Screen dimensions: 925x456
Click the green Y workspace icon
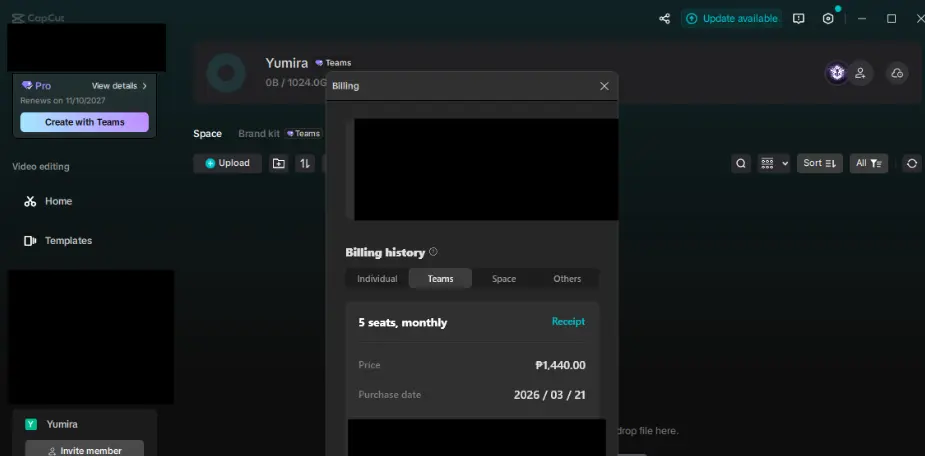[31, 424]
